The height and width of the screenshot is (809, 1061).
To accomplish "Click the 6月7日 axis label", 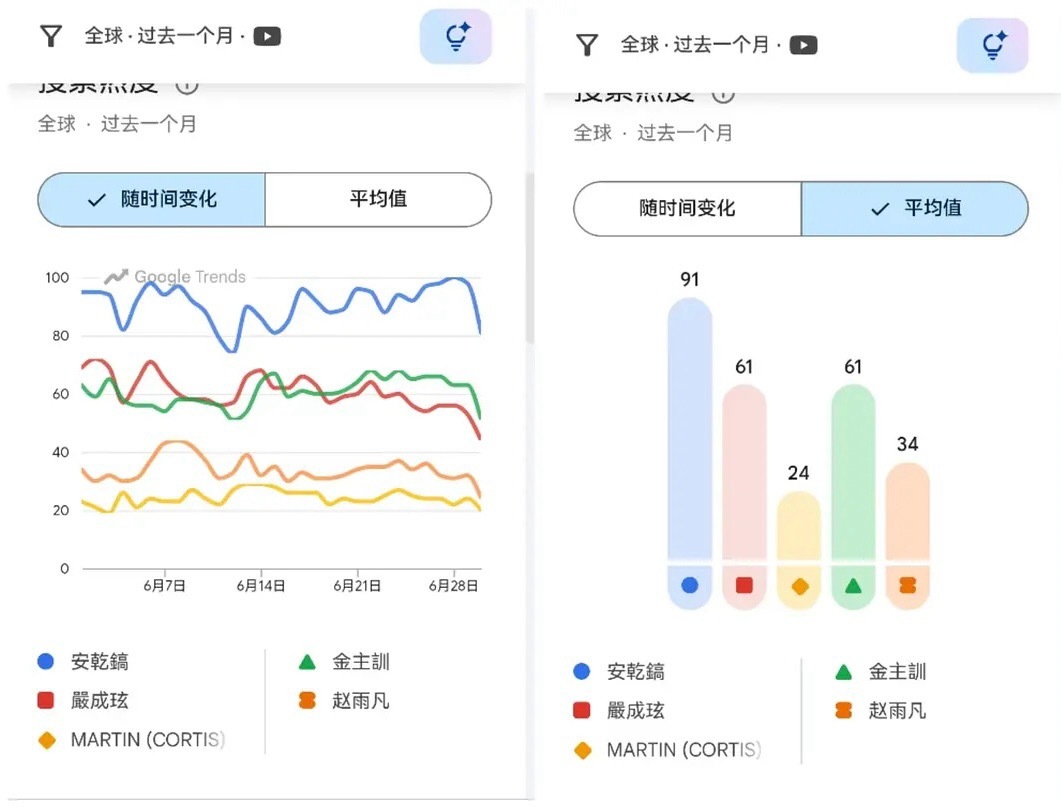I will tap(164, 586).
